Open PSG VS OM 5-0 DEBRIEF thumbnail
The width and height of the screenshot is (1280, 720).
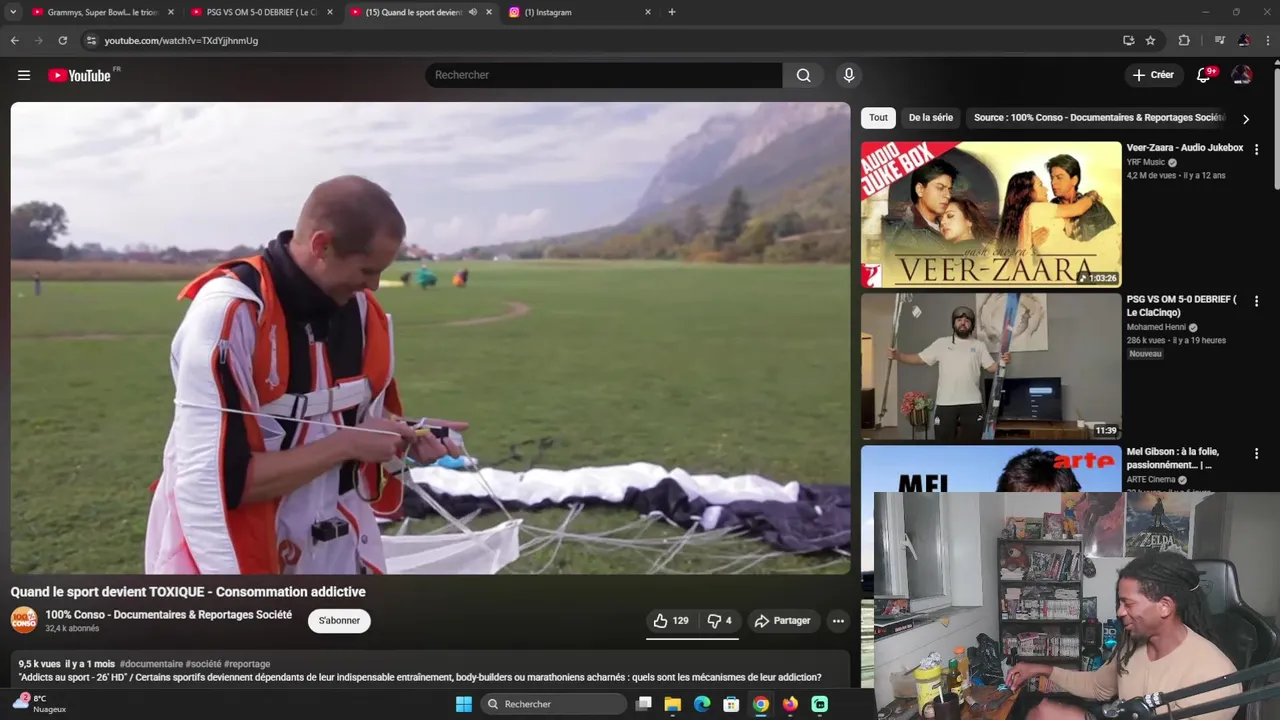(991, 366)
